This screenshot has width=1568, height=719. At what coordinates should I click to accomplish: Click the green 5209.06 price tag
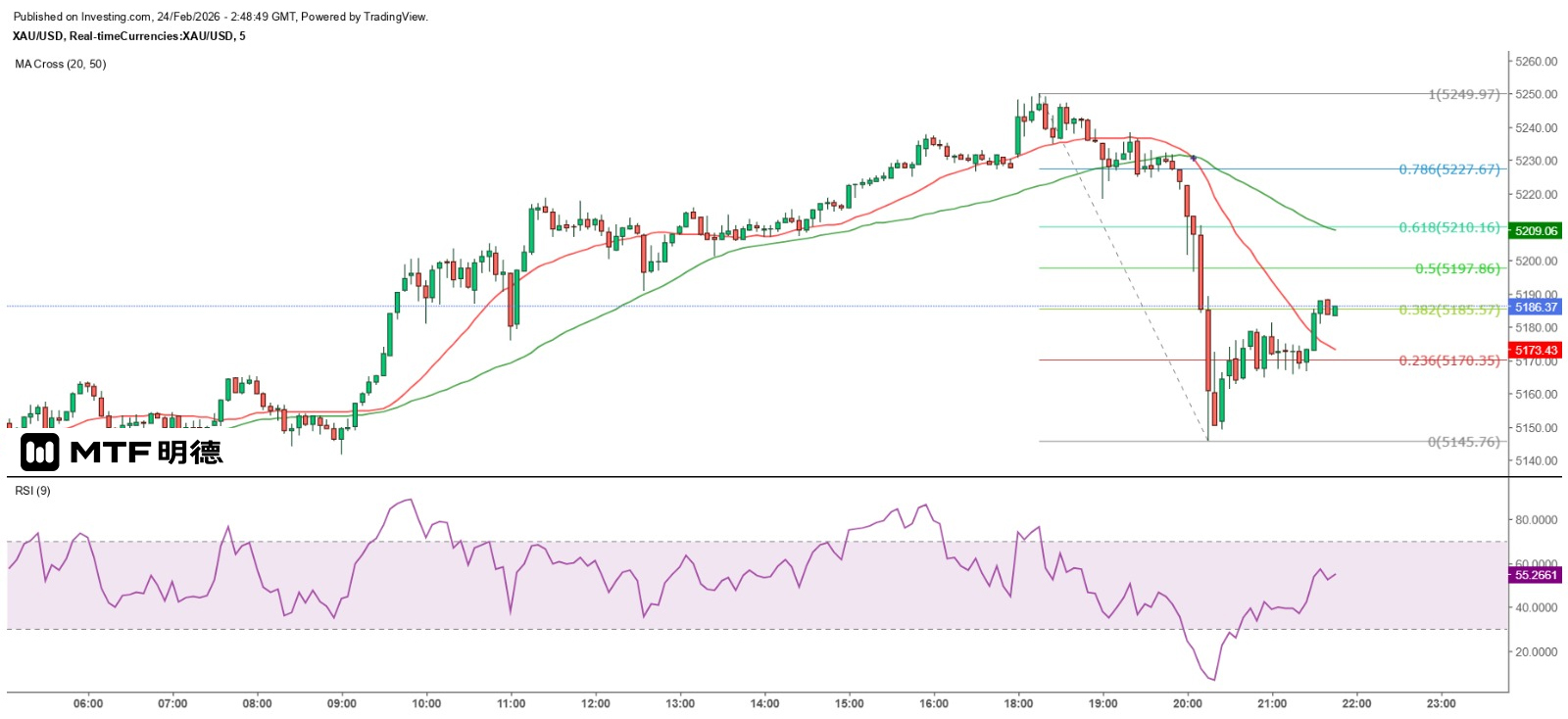click(x=1536, y=231)
